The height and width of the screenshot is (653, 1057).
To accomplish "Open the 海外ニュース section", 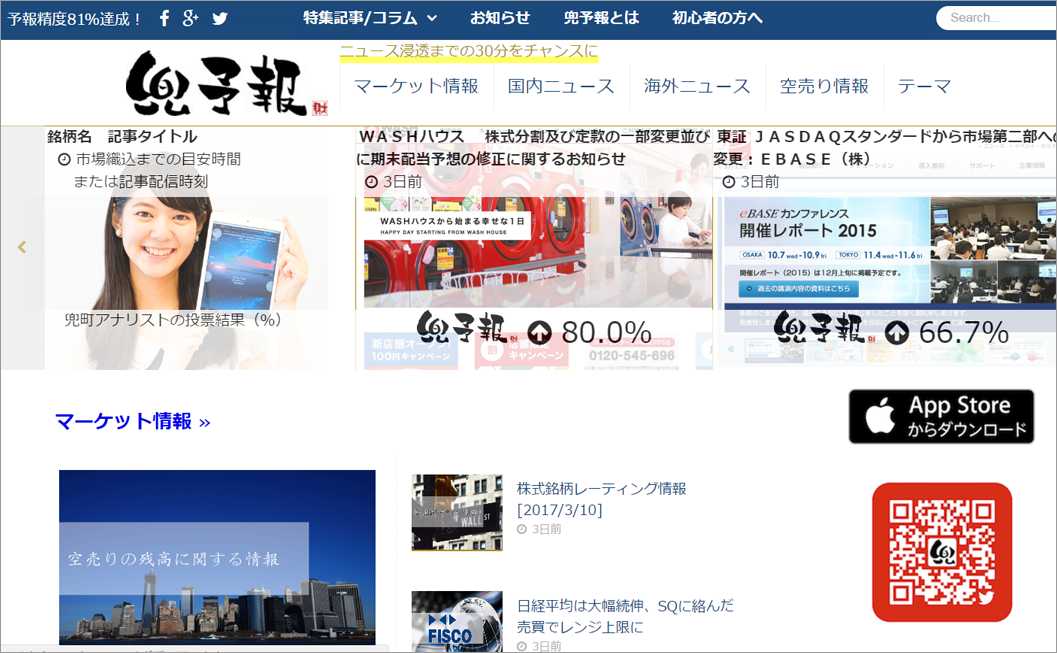I will tap(697, 87).
